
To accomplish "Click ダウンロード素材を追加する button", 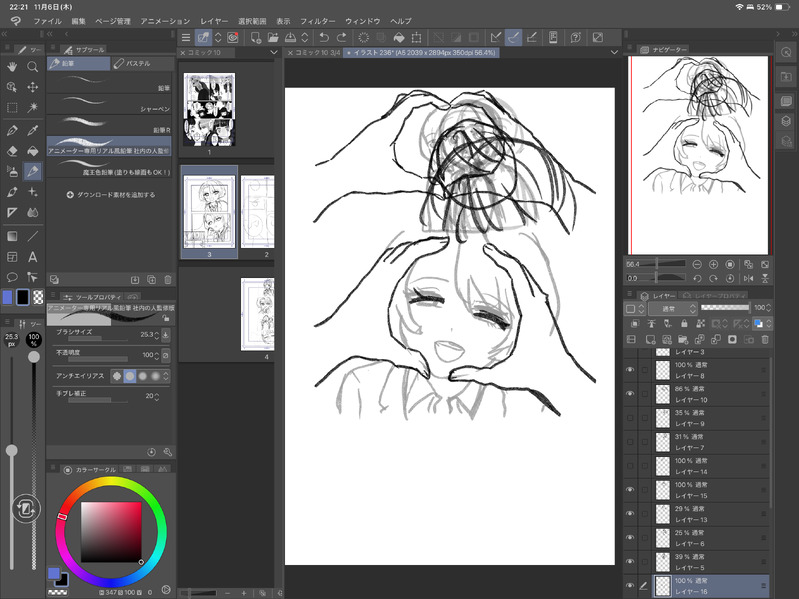I will coord(110,194).
